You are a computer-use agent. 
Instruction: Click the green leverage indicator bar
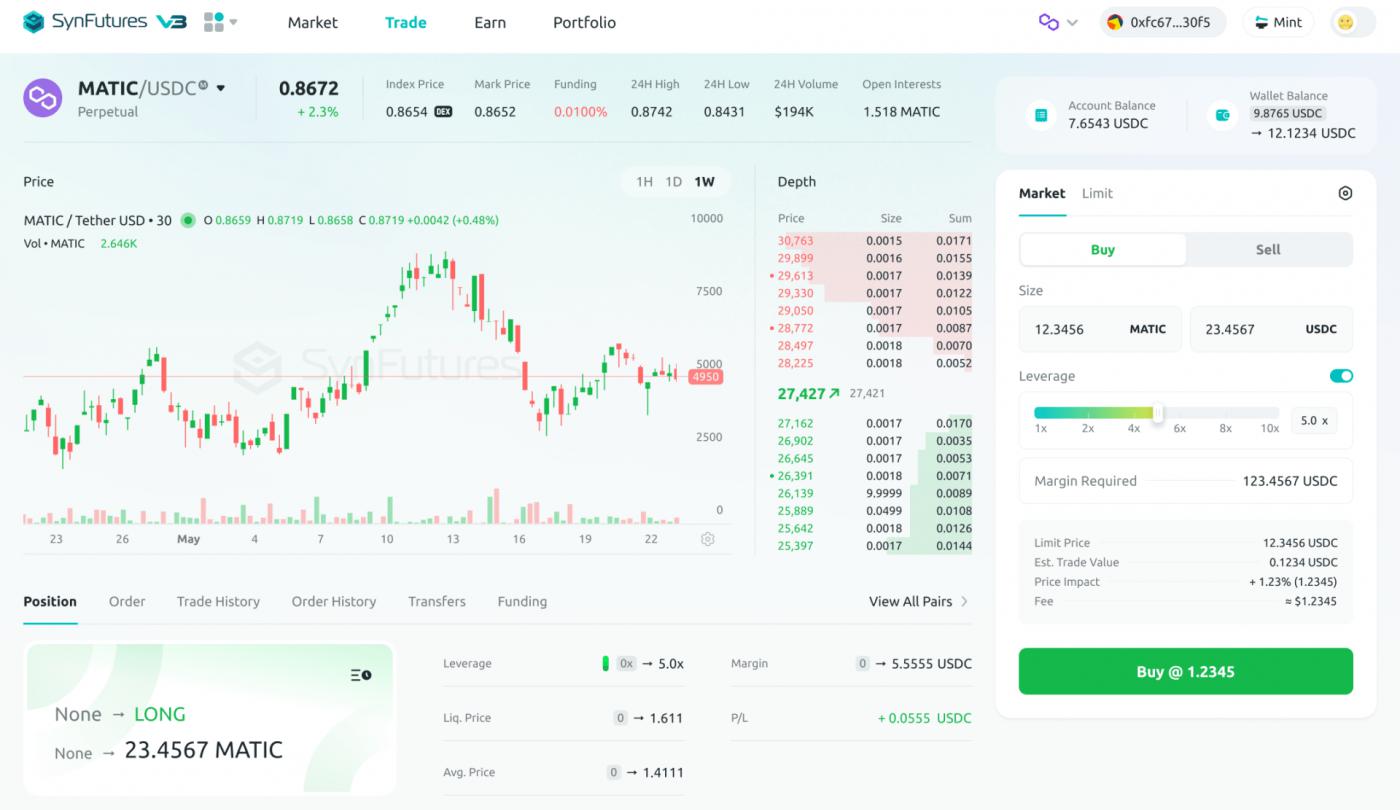[x=605, y=664]
